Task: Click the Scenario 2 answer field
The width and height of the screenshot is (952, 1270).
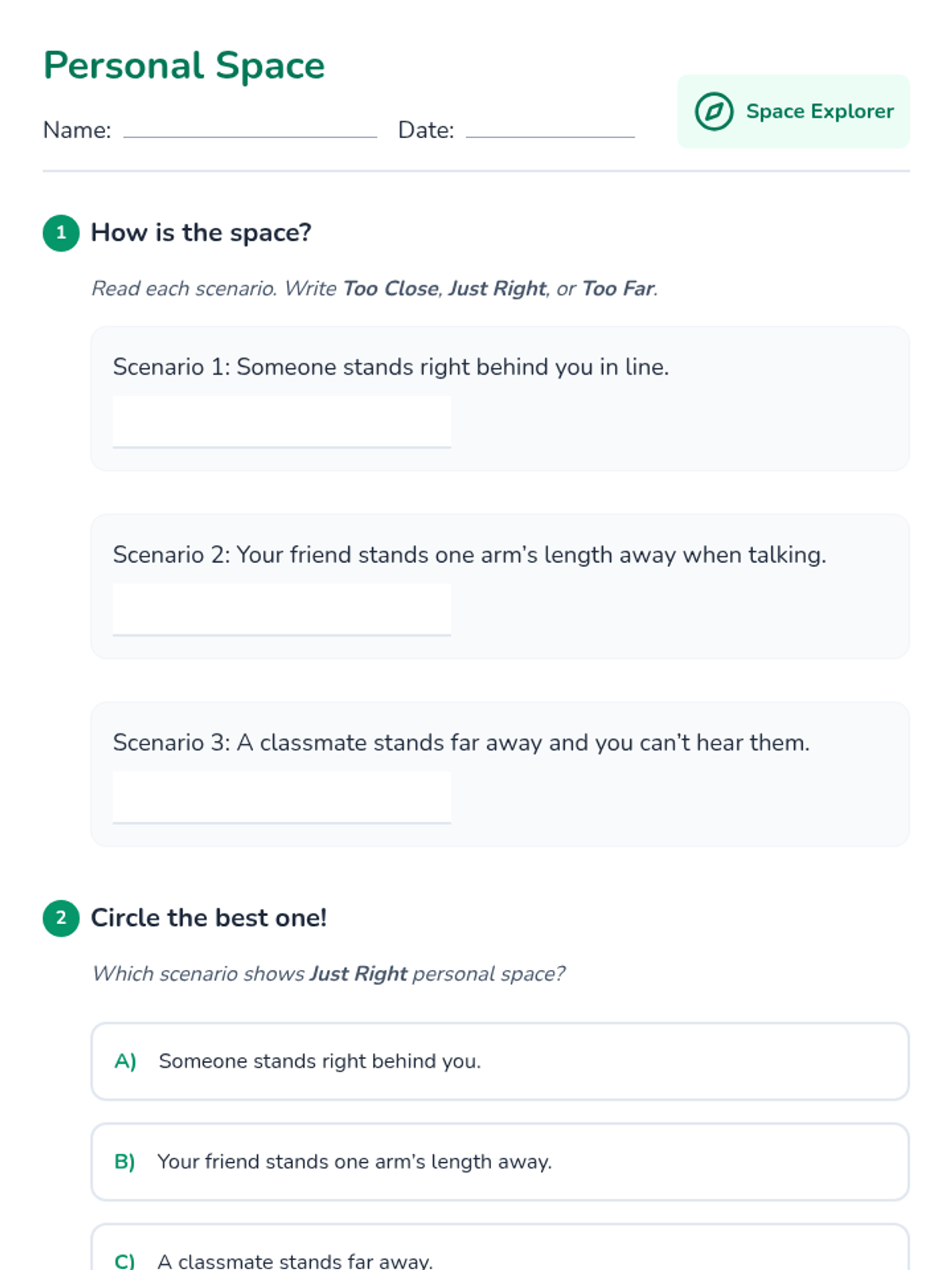Action: point(282,610)
